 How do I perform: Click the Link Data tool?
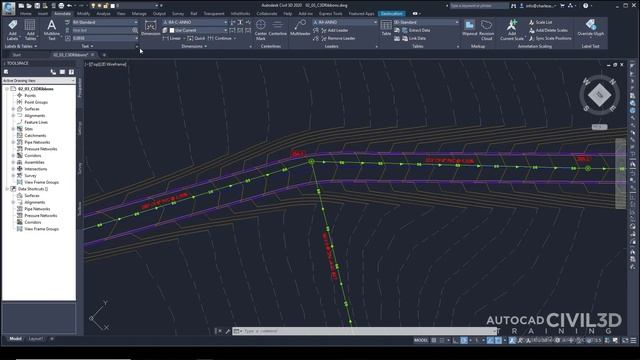(x=414, y=38)
